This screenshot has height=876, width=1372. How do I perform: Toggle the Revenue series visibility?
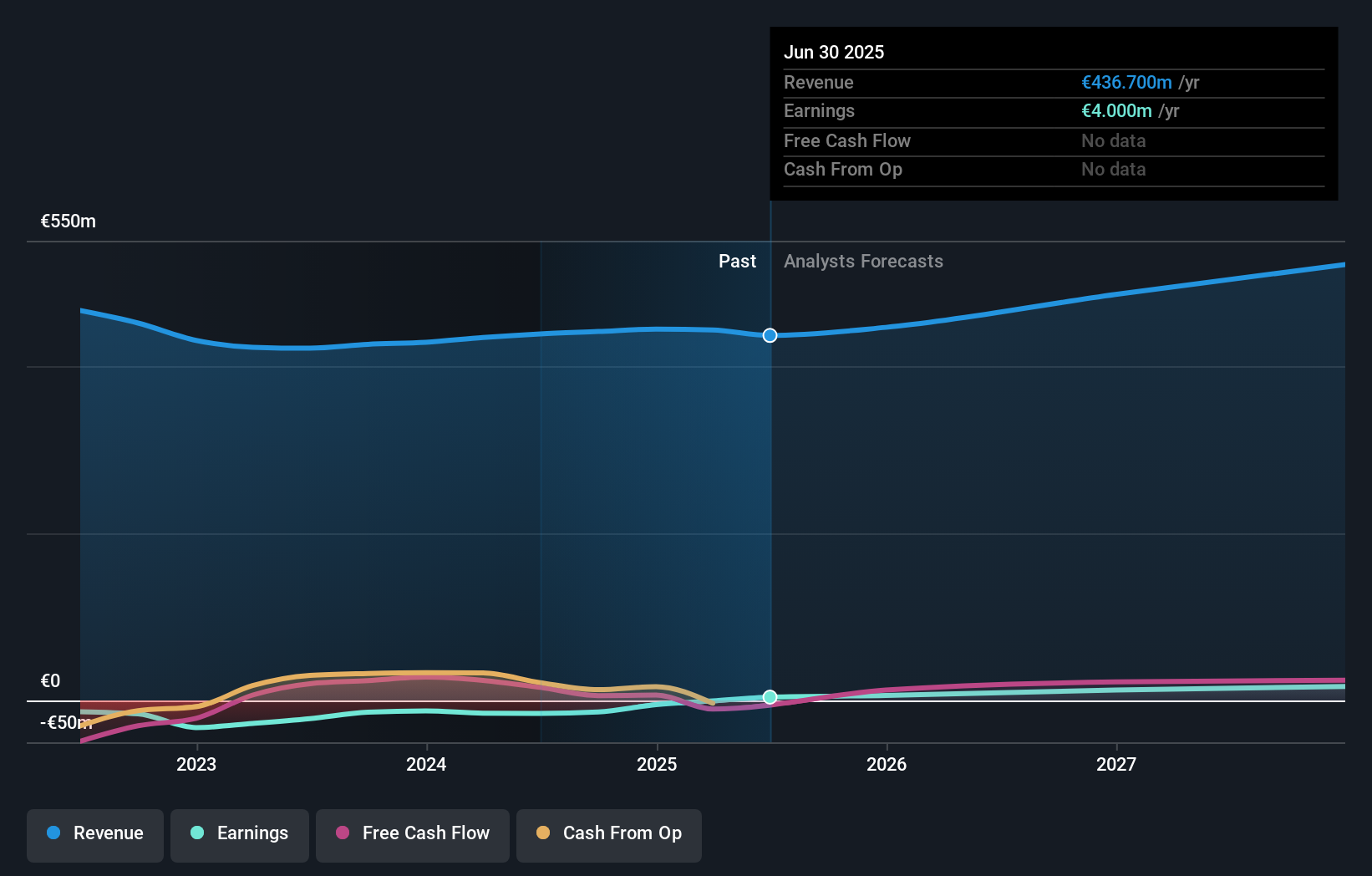(94, 833)
